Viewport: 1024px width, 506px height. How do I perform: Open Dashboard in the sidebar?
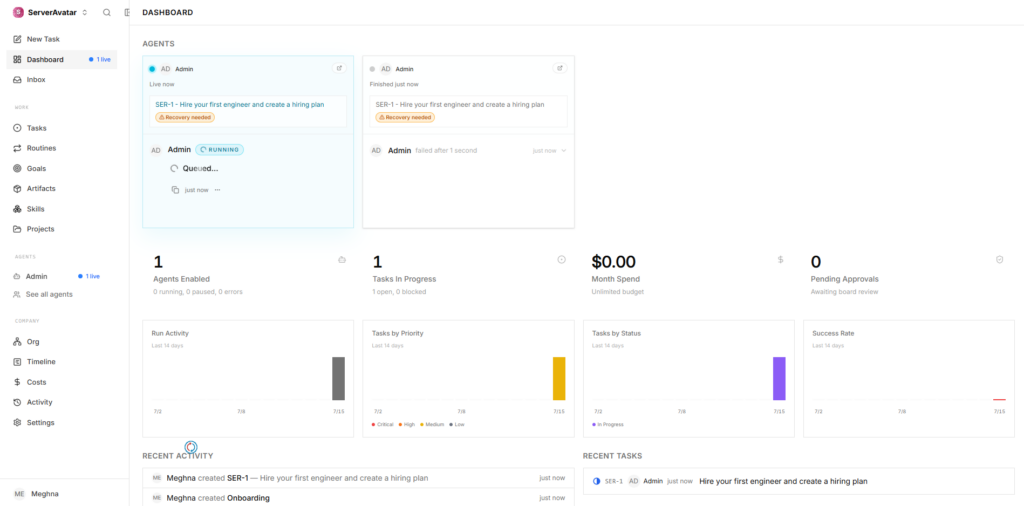click(62, 59)
